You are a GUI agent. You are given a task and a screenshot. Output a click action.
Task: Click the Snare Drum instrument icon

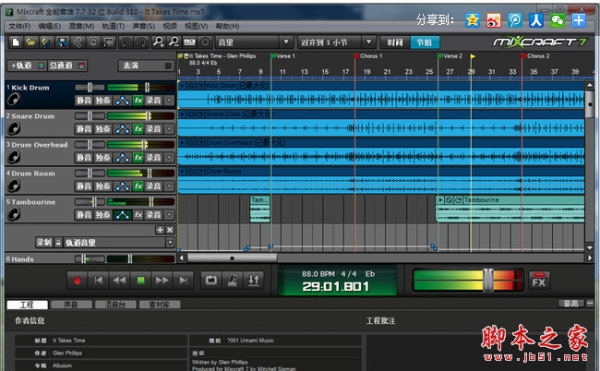[14, 129]
